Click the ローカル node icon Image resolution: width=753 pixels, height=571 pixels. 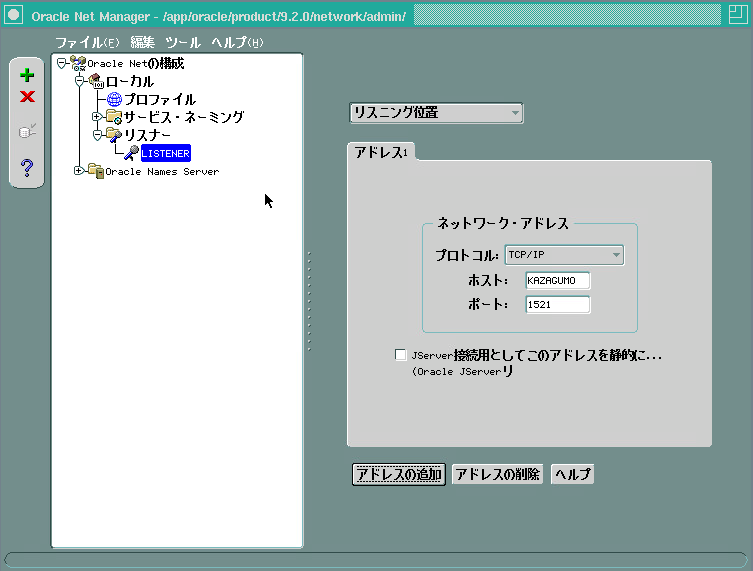[96, 81]
